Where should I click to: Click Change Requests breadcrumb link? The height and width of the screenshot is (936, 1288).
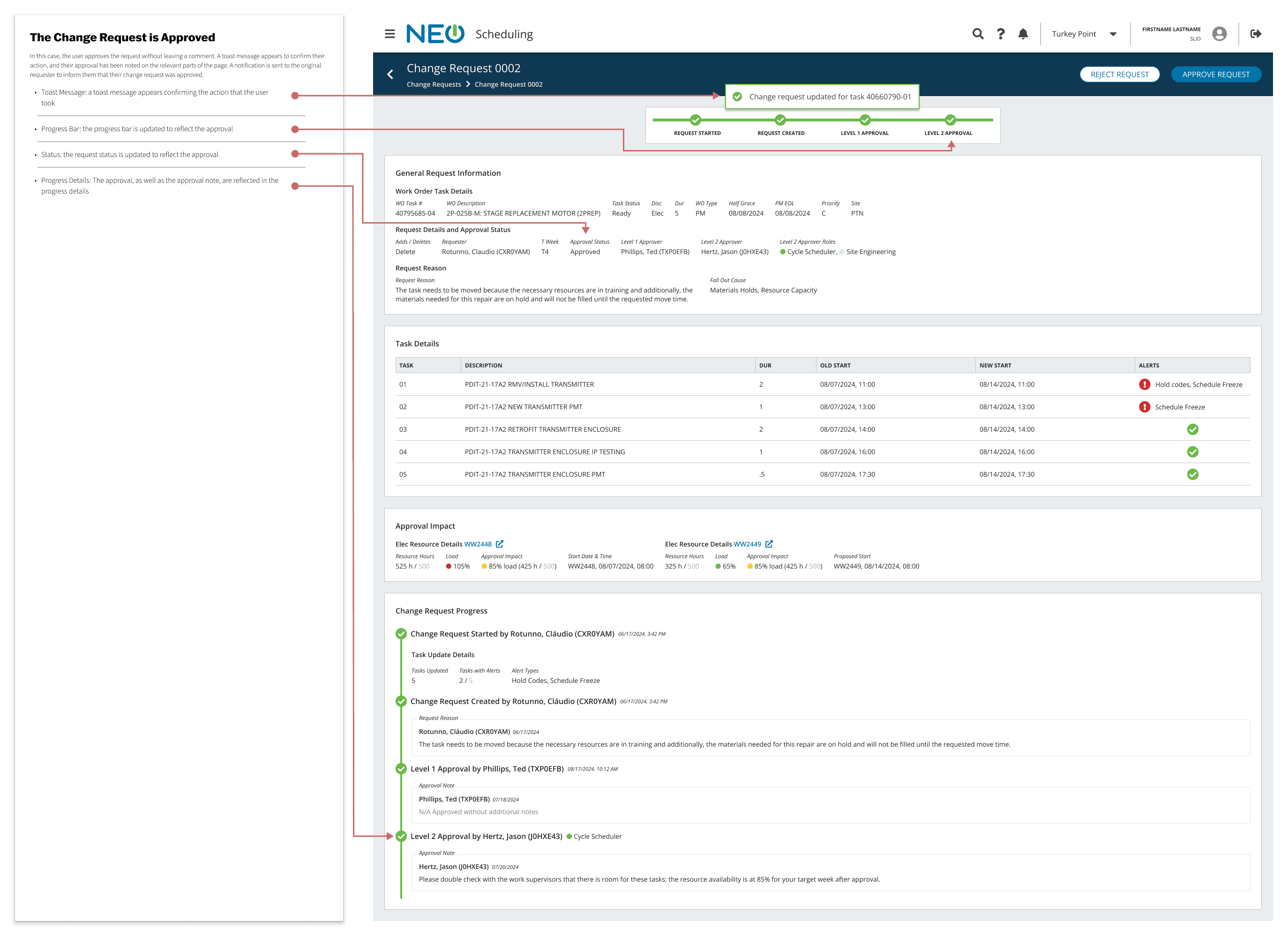[433, 85]
